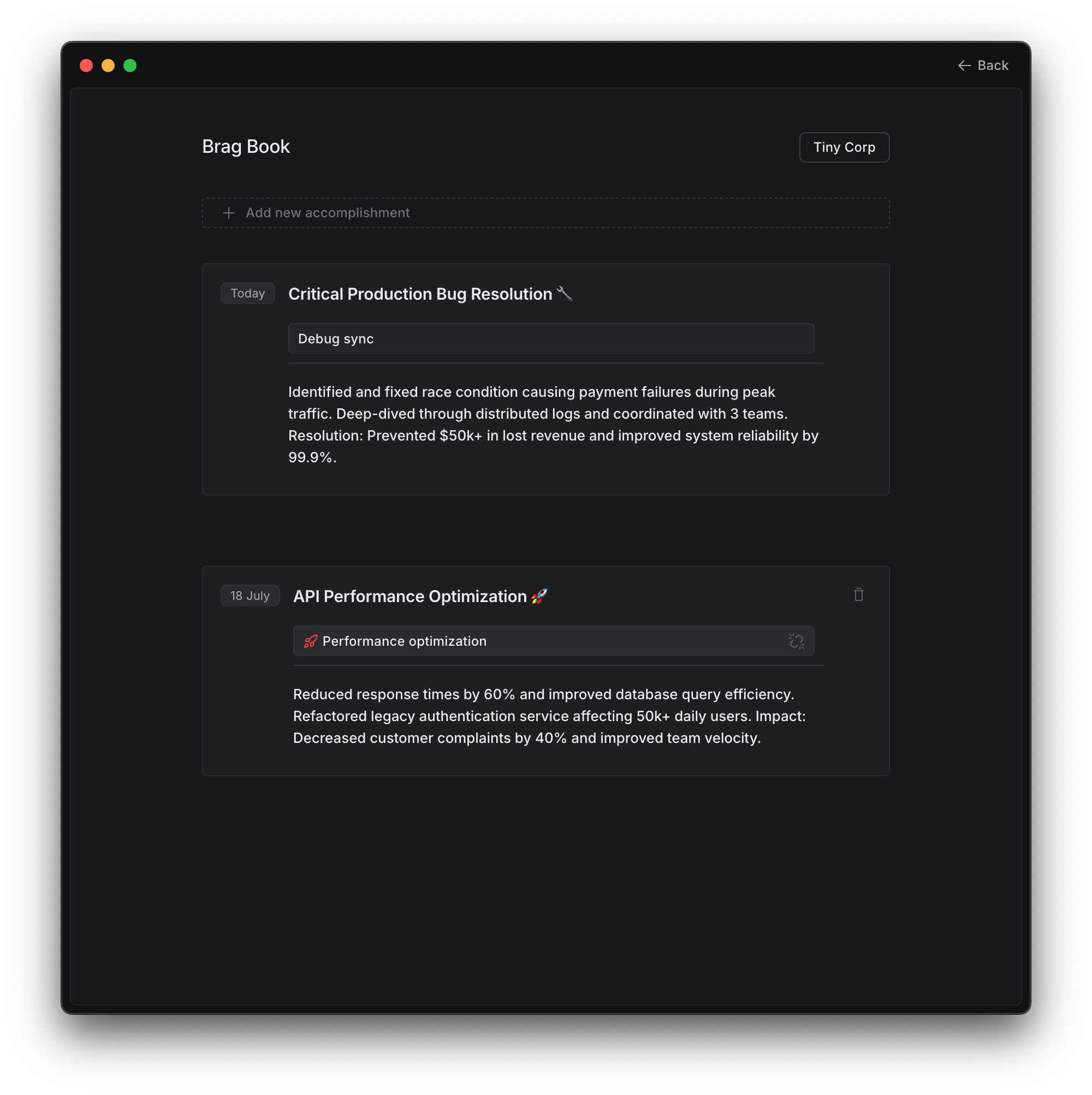This screenshot has height=1095, width=1092.
Task: Delete the API Performance Optimization entry
Action: [x=858, y=594]
